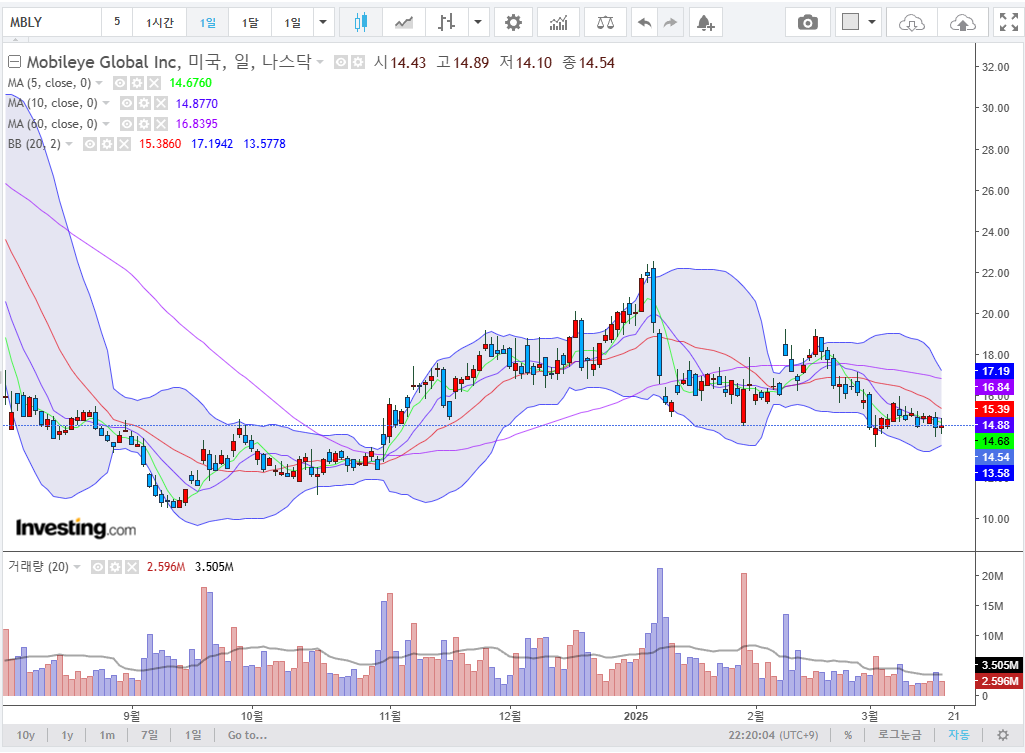Viewport: 1025px width, 753px height.
Task: Open bottom-right chart properties gear
Action: click(x=1003, y=735)
